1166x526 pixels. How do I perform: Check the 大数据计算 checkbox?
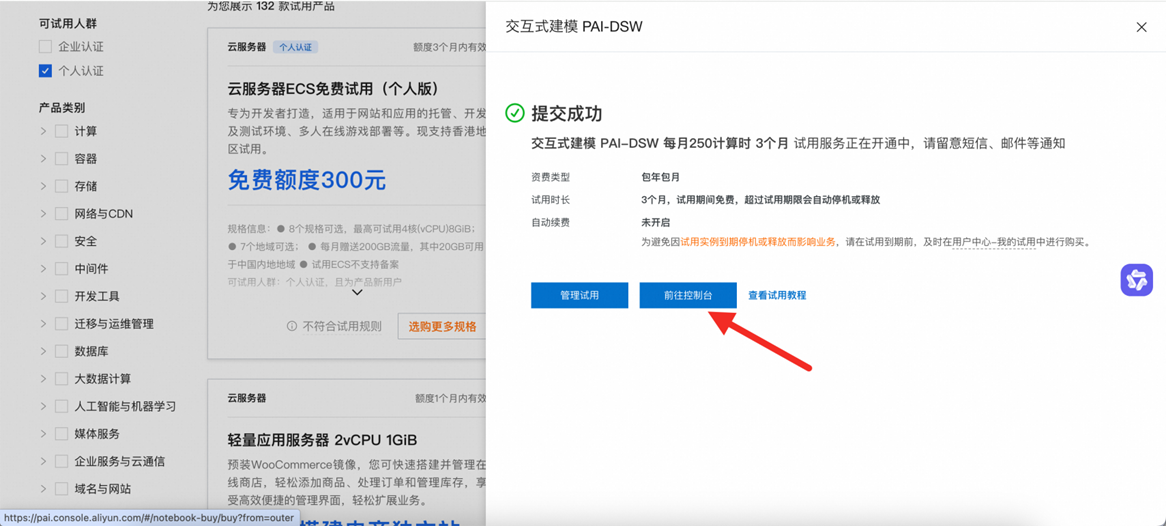click(62, 379)
